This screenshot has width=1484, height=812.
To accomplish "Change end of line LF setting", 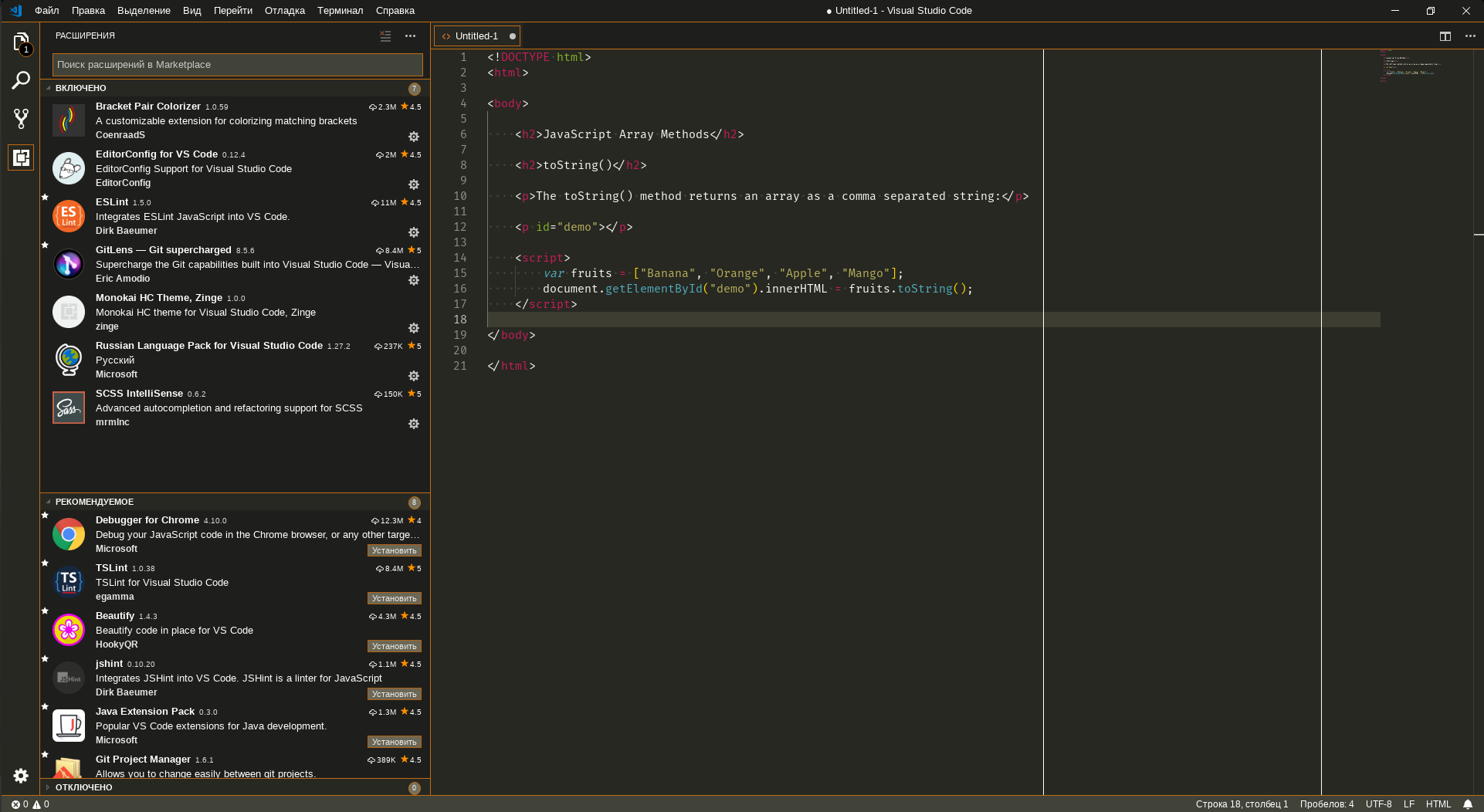I will pyautogui.click(x=1409, y=804).
